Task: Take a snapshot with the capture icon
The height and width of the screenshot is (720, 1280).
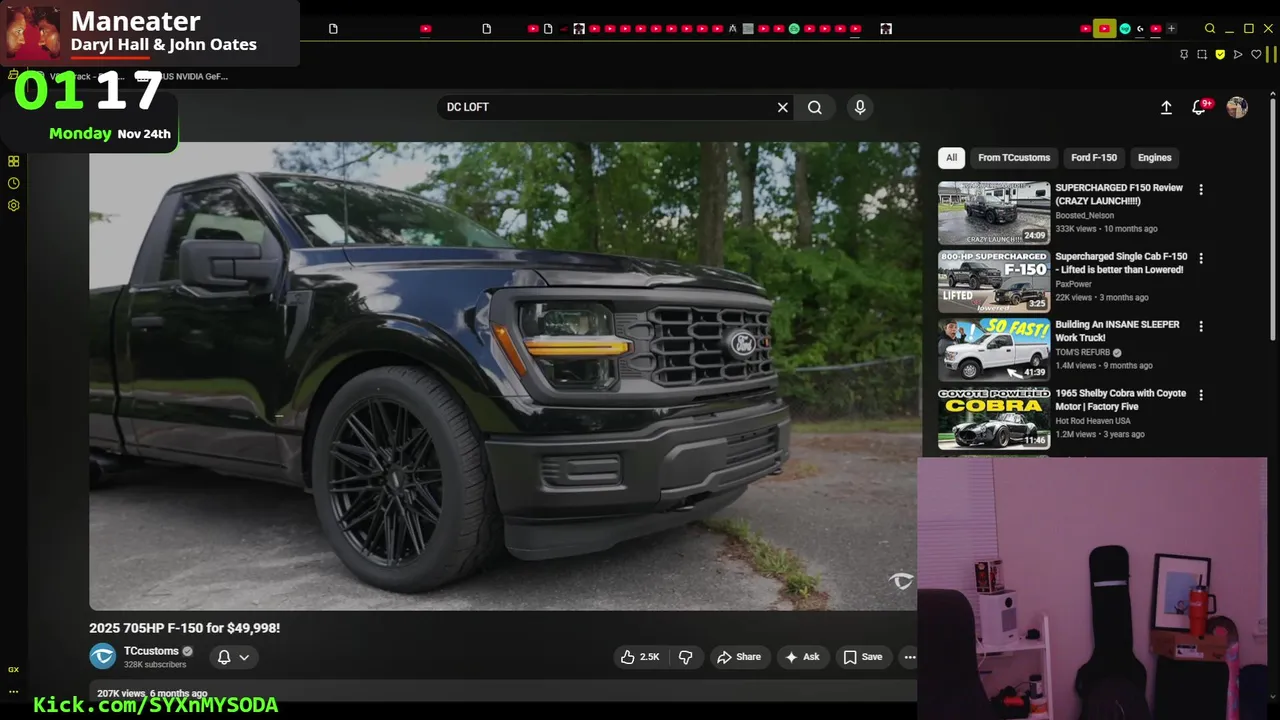Action: (1202, 55)
